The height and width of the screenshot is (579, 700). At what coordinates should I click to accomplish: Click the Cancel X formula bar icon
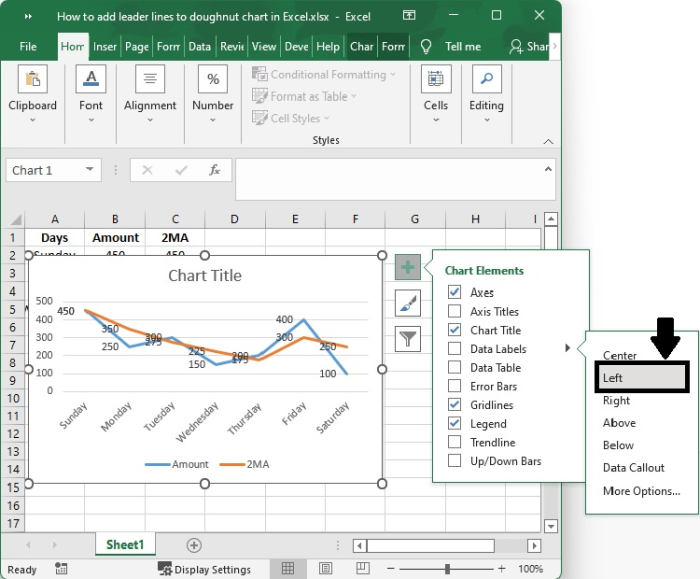point(147,170)
